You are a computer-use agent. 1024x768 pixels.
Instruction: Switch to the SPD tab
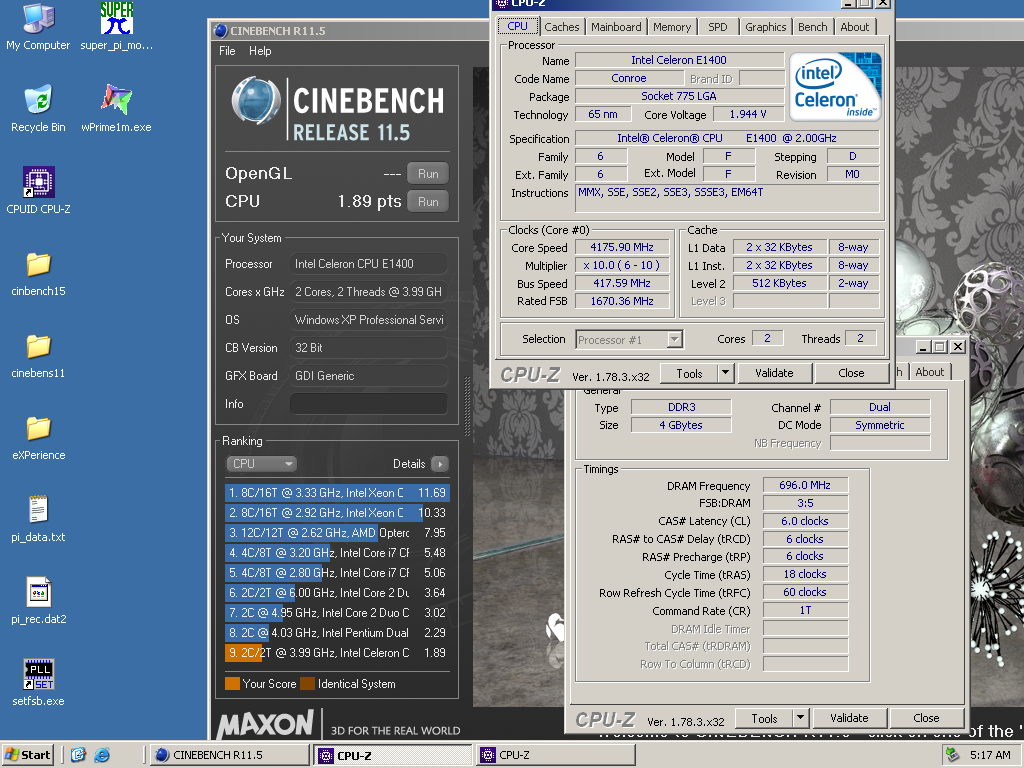[718, 27]
